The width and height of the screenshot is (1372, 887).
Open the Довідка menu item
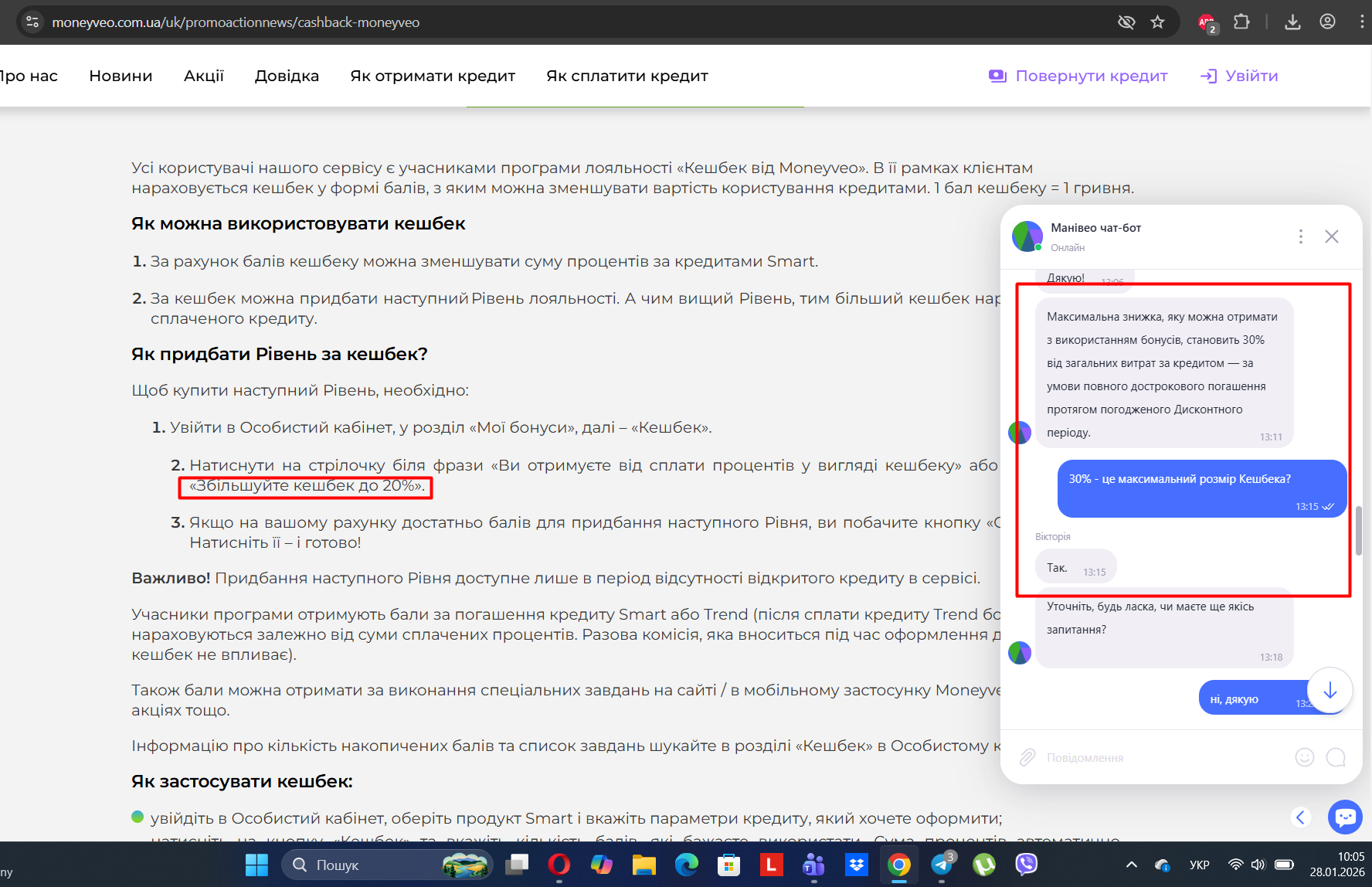(x=287, y=76)
